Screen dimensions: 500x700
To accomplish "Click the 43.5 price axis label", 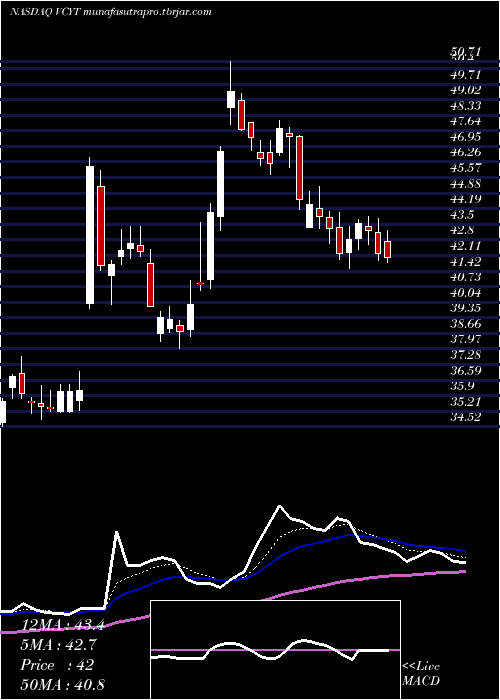I will (x=462, y=215).
